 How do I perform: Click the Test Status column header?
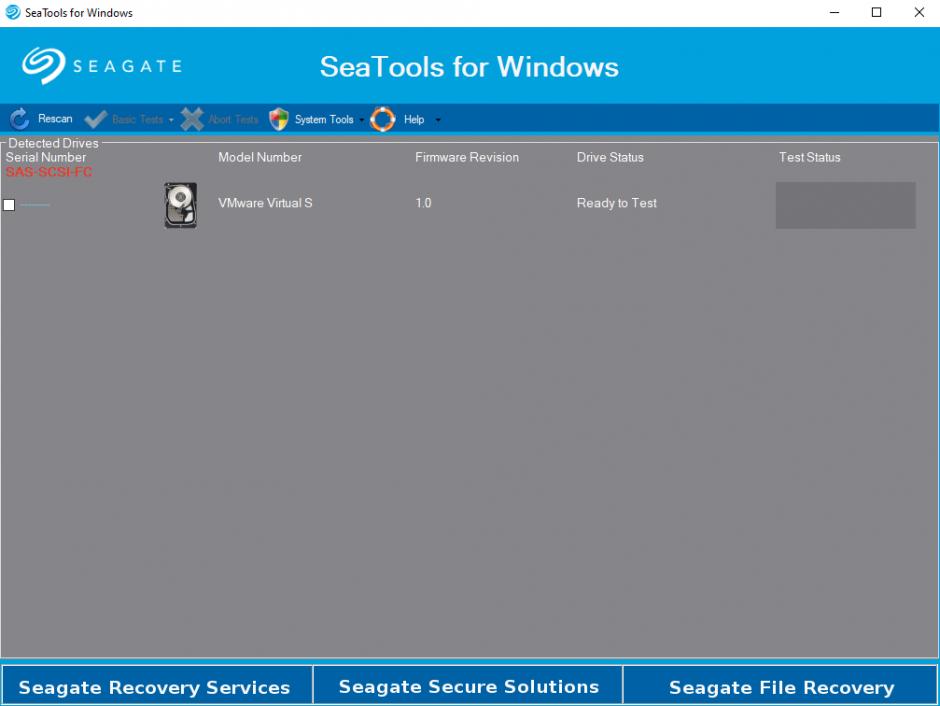[x=809, y=157]
